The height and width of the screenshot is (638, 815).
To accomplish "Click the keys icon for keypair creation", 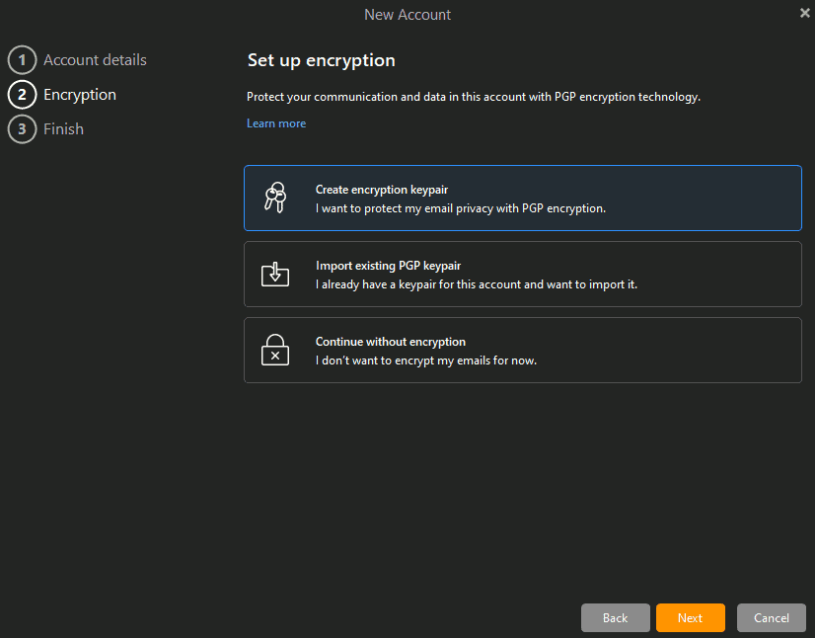I will point(275,198).
